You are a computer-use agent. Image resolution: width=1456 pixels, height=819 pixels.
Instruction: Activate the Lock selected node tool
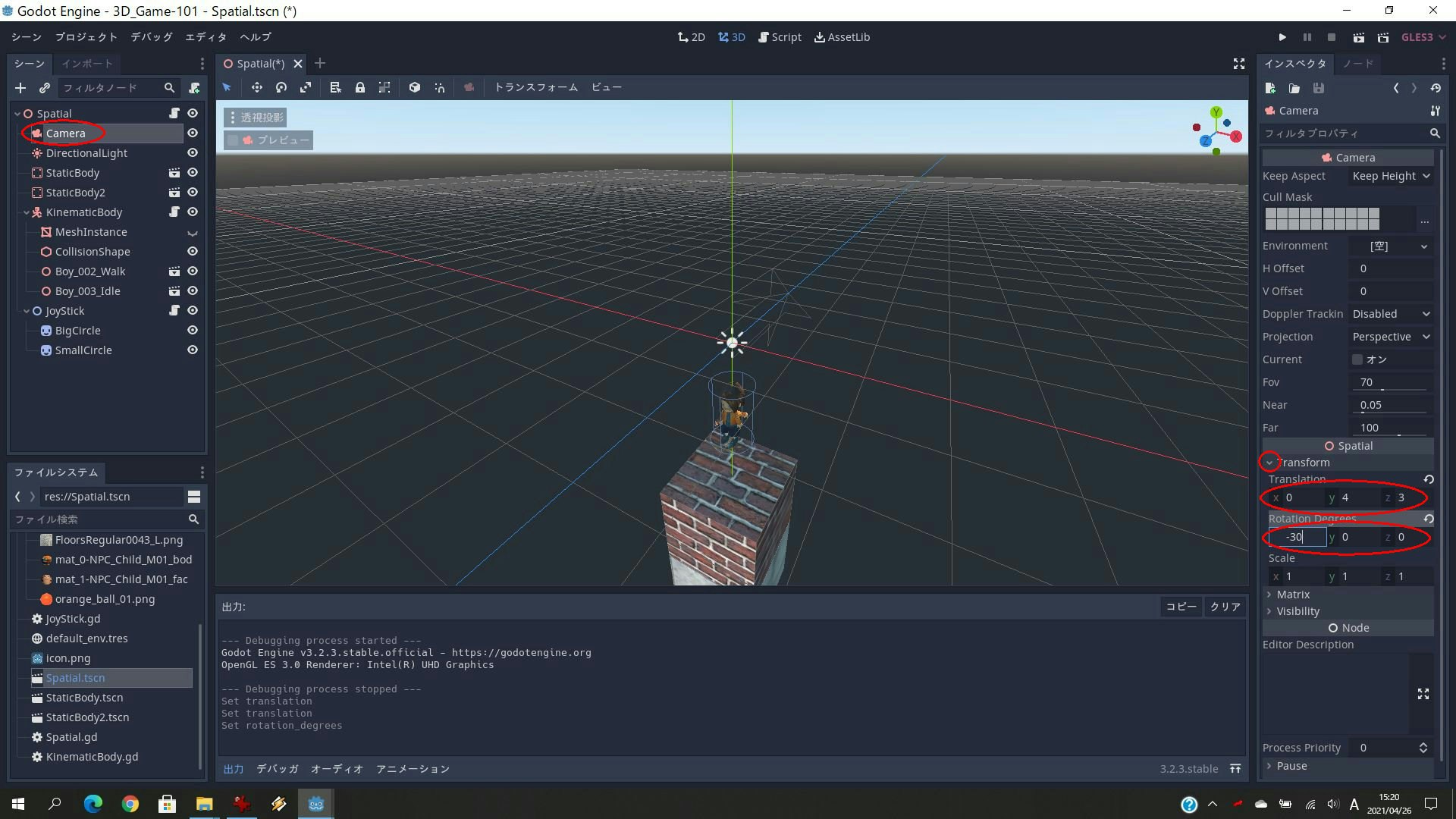[360, 87]
